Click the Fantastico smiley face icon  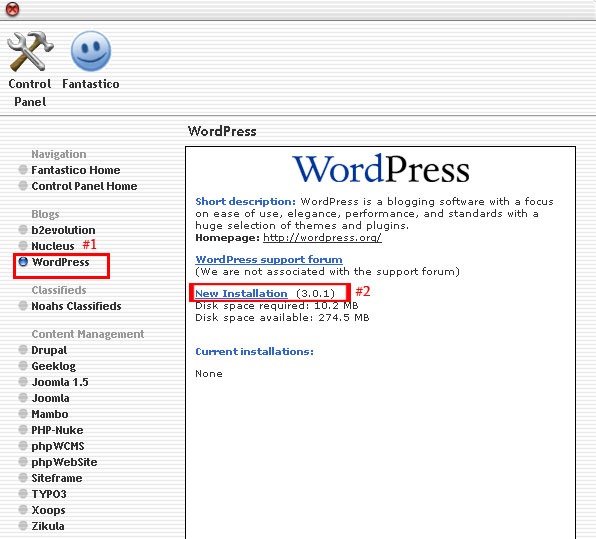pyautogui.click(x=91, y=51)
